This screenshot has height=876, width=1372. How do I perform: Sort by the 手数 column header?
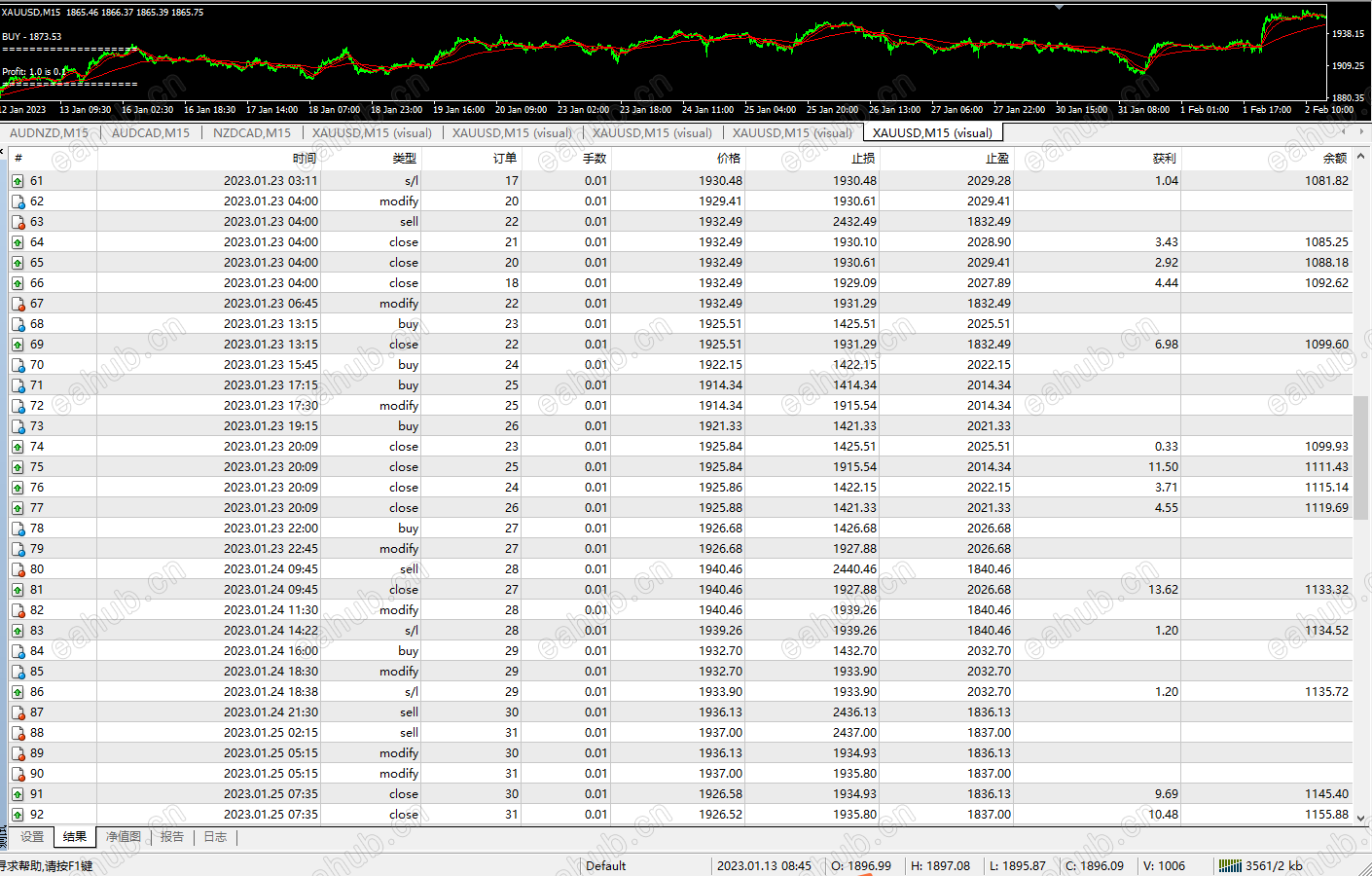(566, 158)
